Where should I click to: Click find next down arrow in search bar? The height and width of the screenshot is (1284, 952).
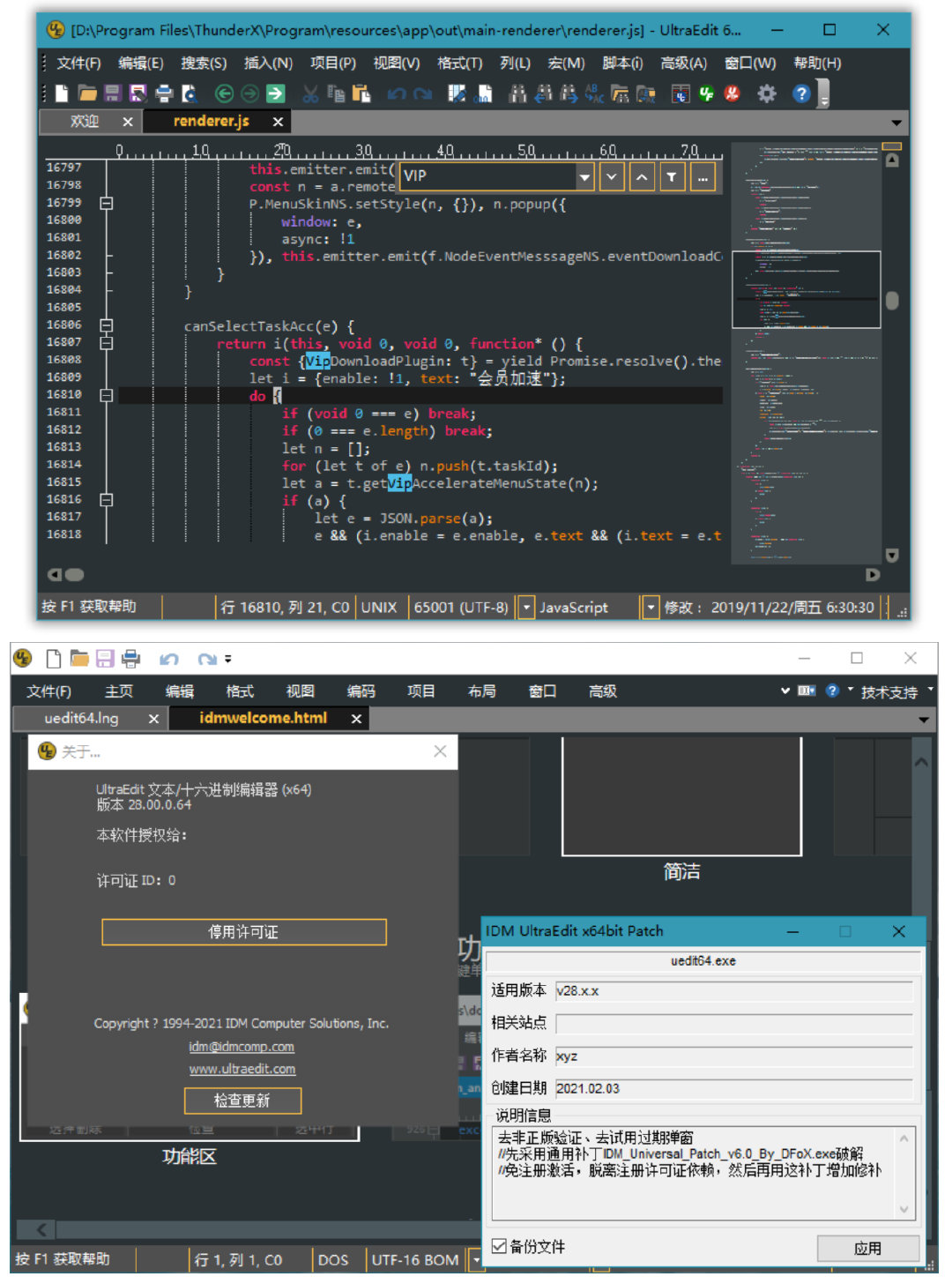point(612,177)
